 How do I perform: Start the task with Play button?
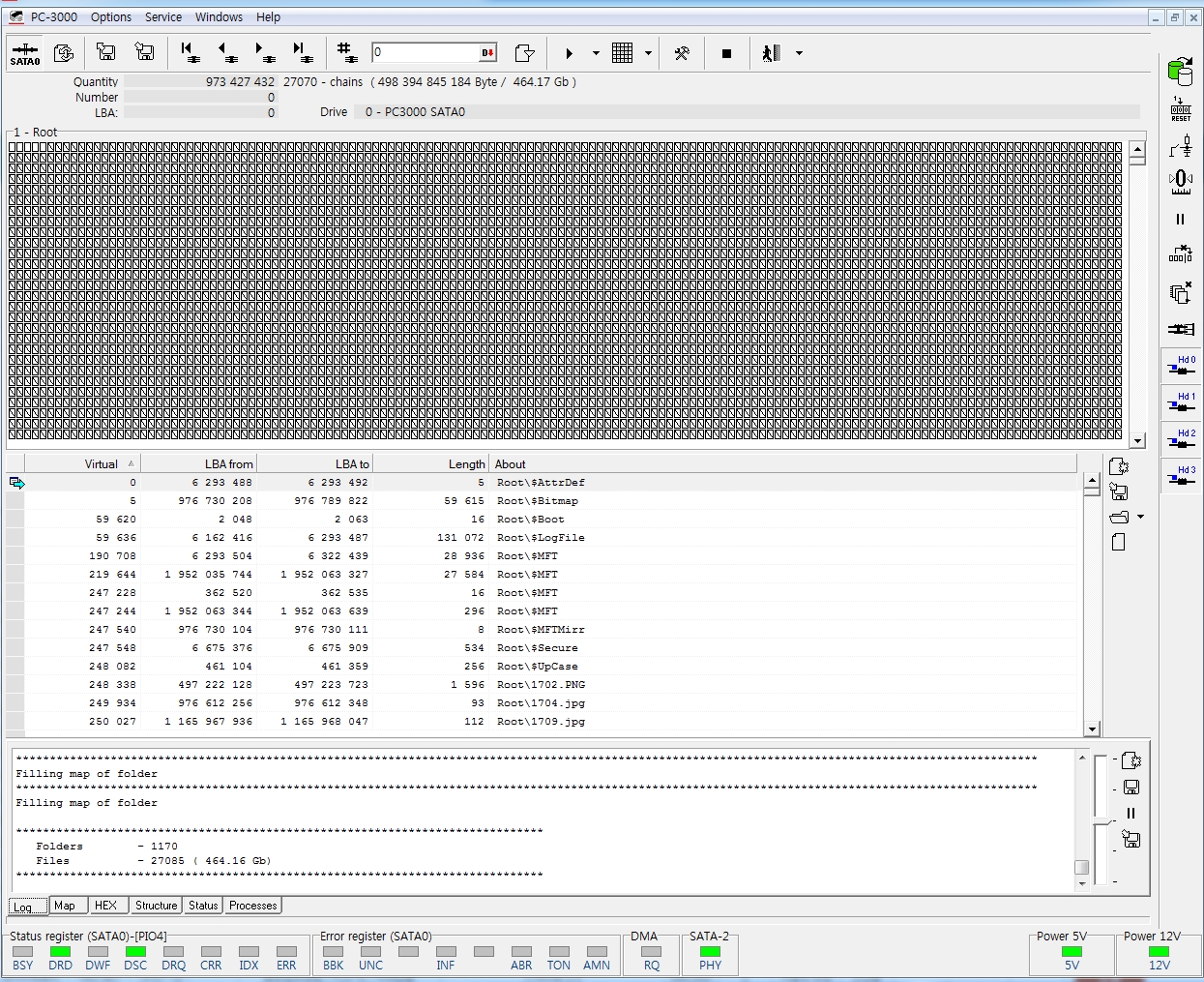570,53
